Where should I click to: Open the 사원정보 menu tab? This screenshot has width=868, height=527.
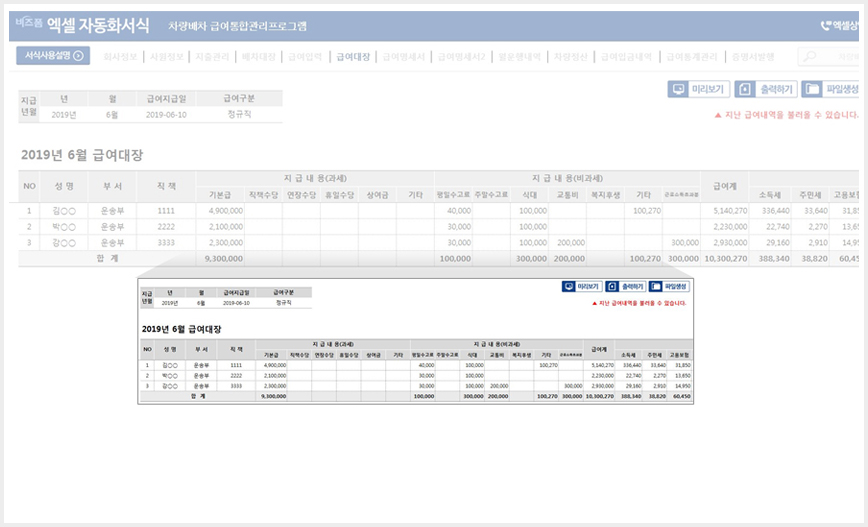tap(167, 56)
